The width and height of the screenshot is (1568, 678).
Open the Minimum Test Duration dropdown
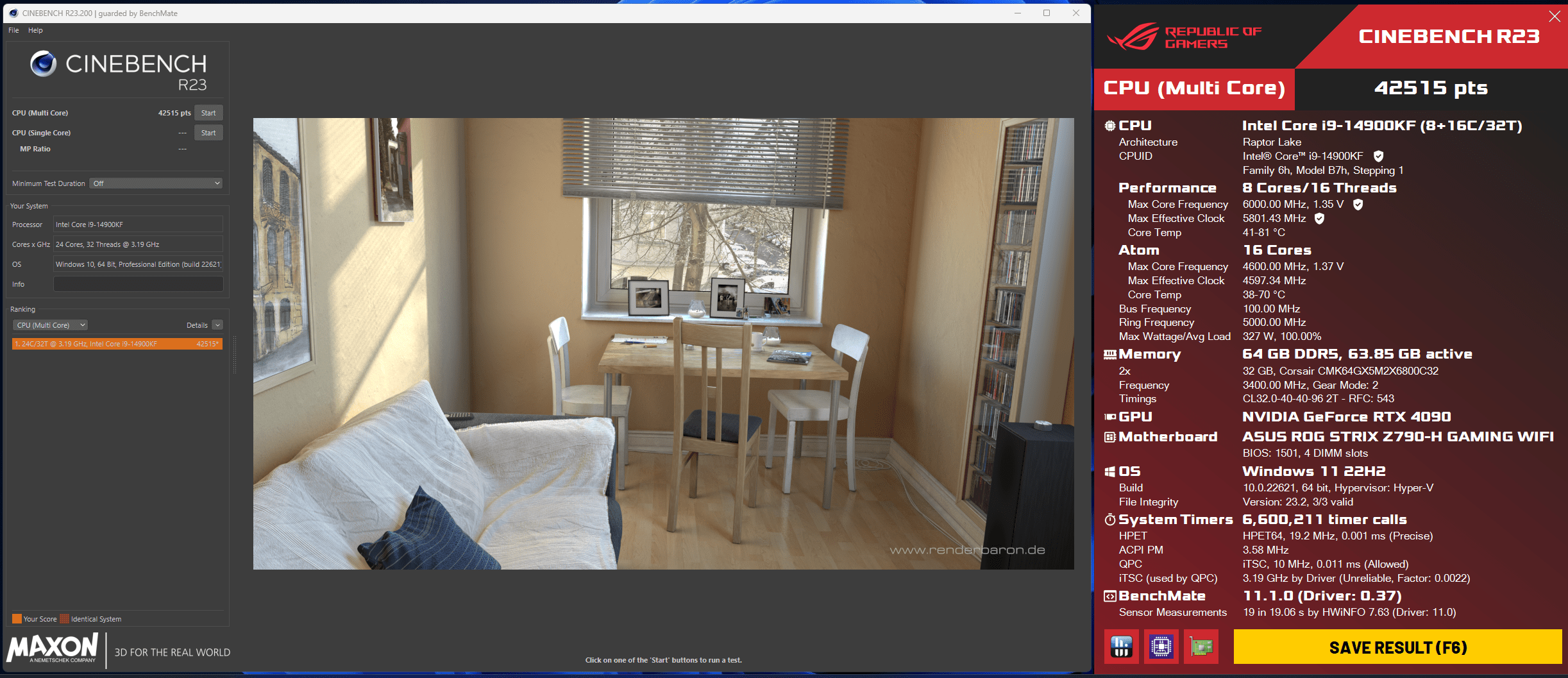pos(156,183)
